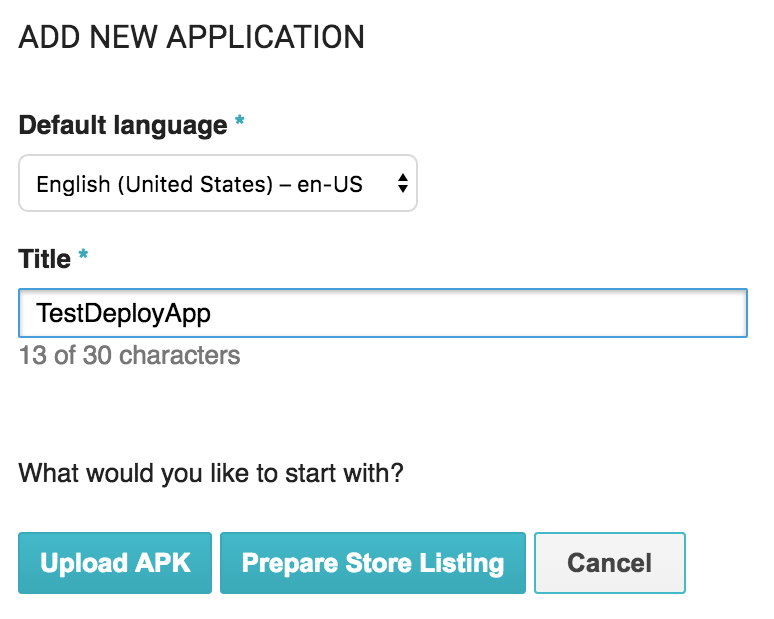Click the Default language label
The width and height of the screenshot is (774, 619).
point(122,126)
